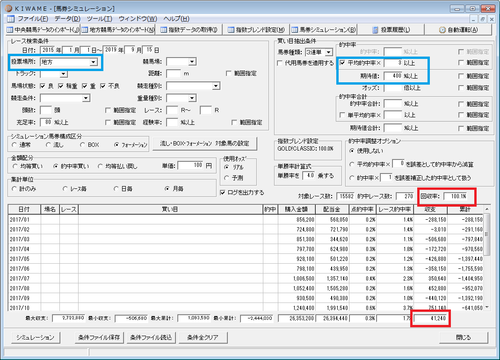
Task: Click the 条件全クリア button
Action: pyautogui.click(x=203, y=338)
